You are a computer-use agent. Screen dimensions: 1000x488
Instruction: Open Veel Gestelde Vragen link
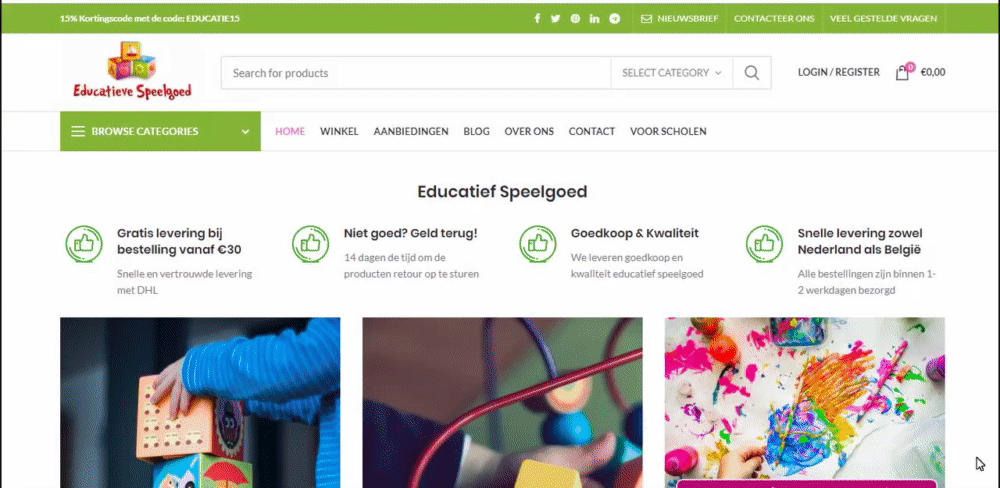point(883,18)
